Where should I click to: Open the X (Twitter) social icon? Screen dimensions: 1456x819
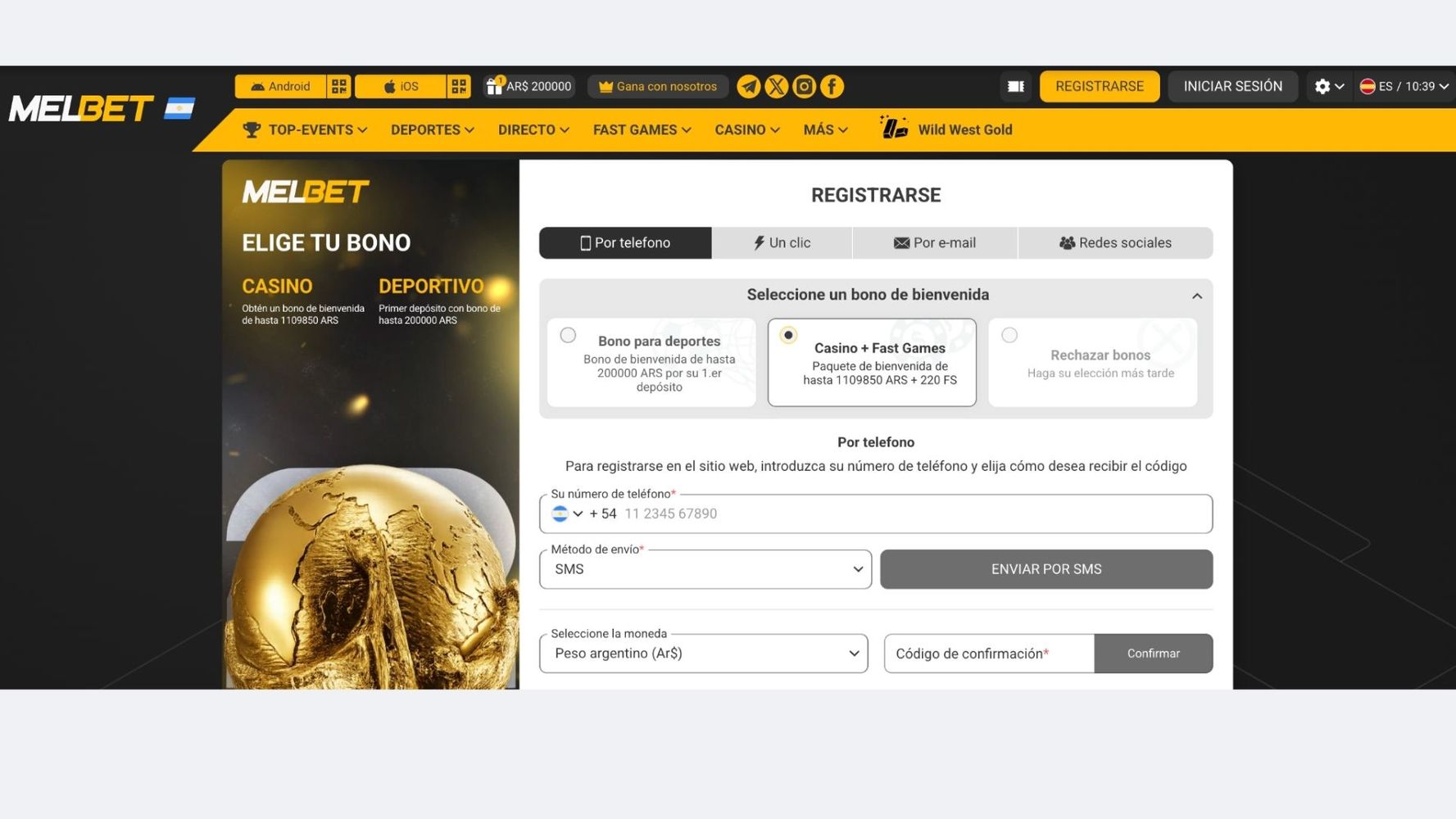776,86
